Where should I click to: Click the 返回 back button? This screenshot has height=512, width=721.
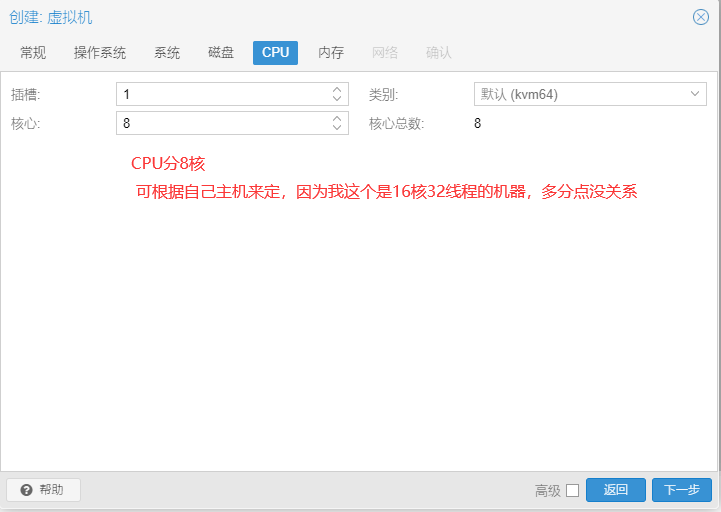(615, 490)
